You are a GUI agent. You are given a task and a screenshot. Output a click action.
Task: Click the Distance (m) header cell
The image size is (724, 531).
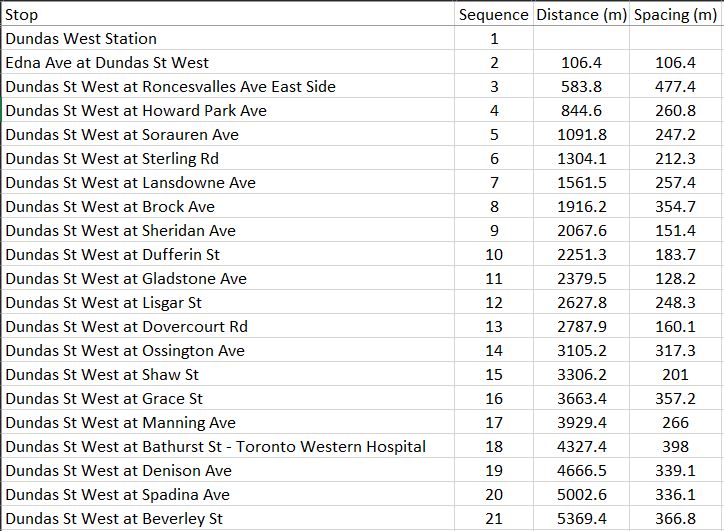581,15
